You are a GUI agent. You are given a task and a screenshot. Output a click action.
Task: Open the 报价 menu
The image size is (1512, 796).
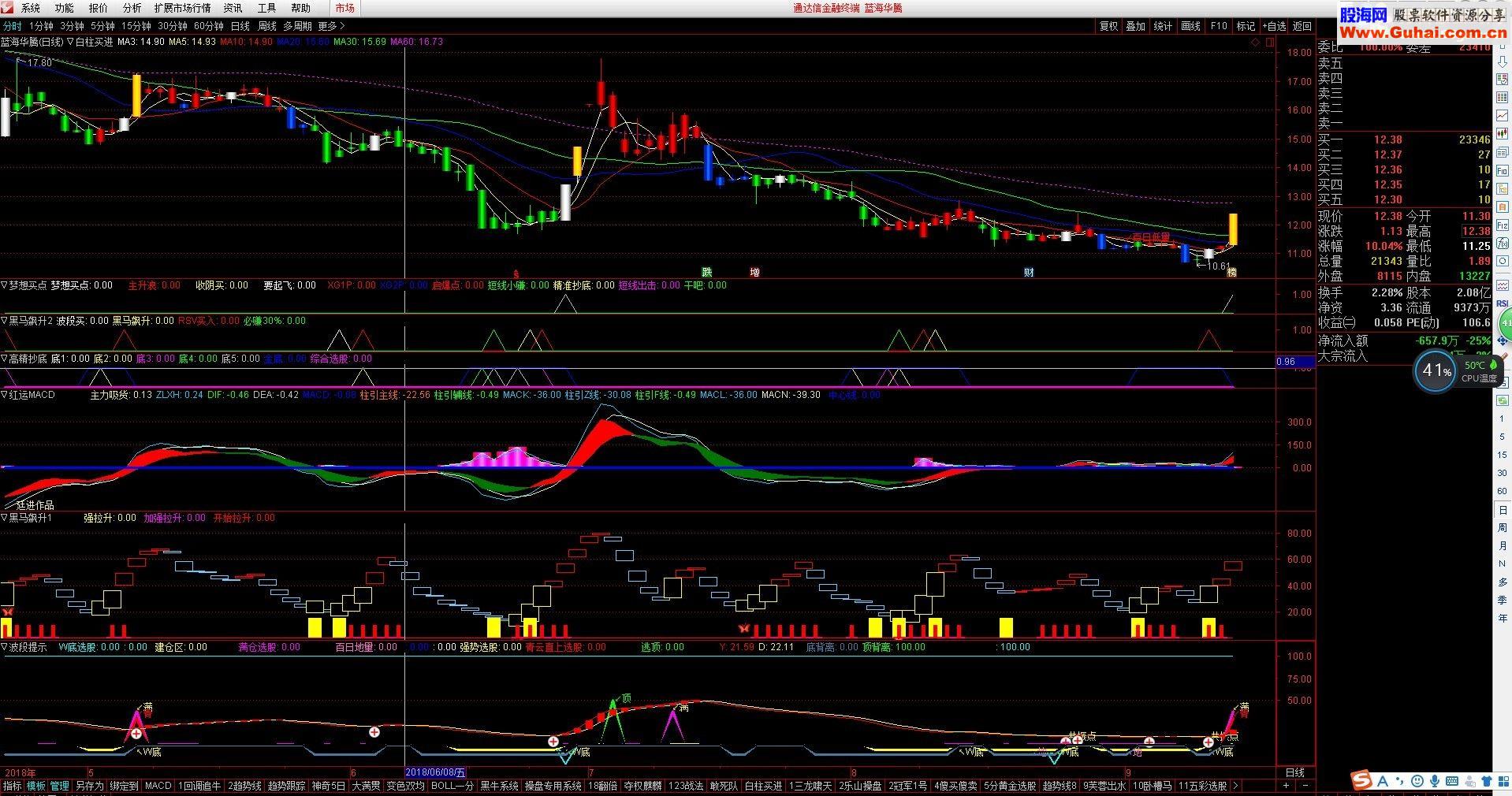(x=98, y=8)
